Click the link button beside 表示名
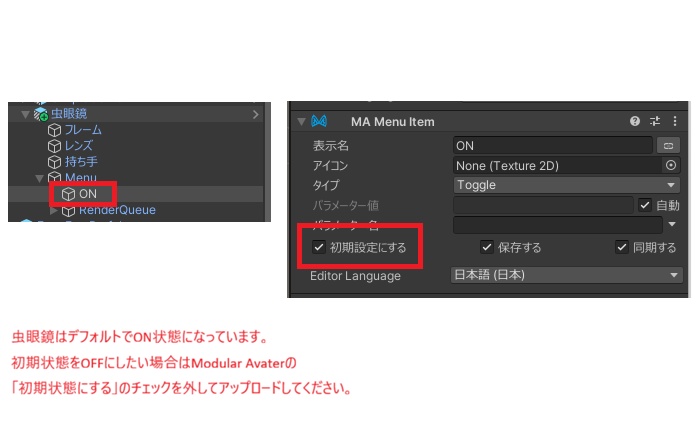 668,145
